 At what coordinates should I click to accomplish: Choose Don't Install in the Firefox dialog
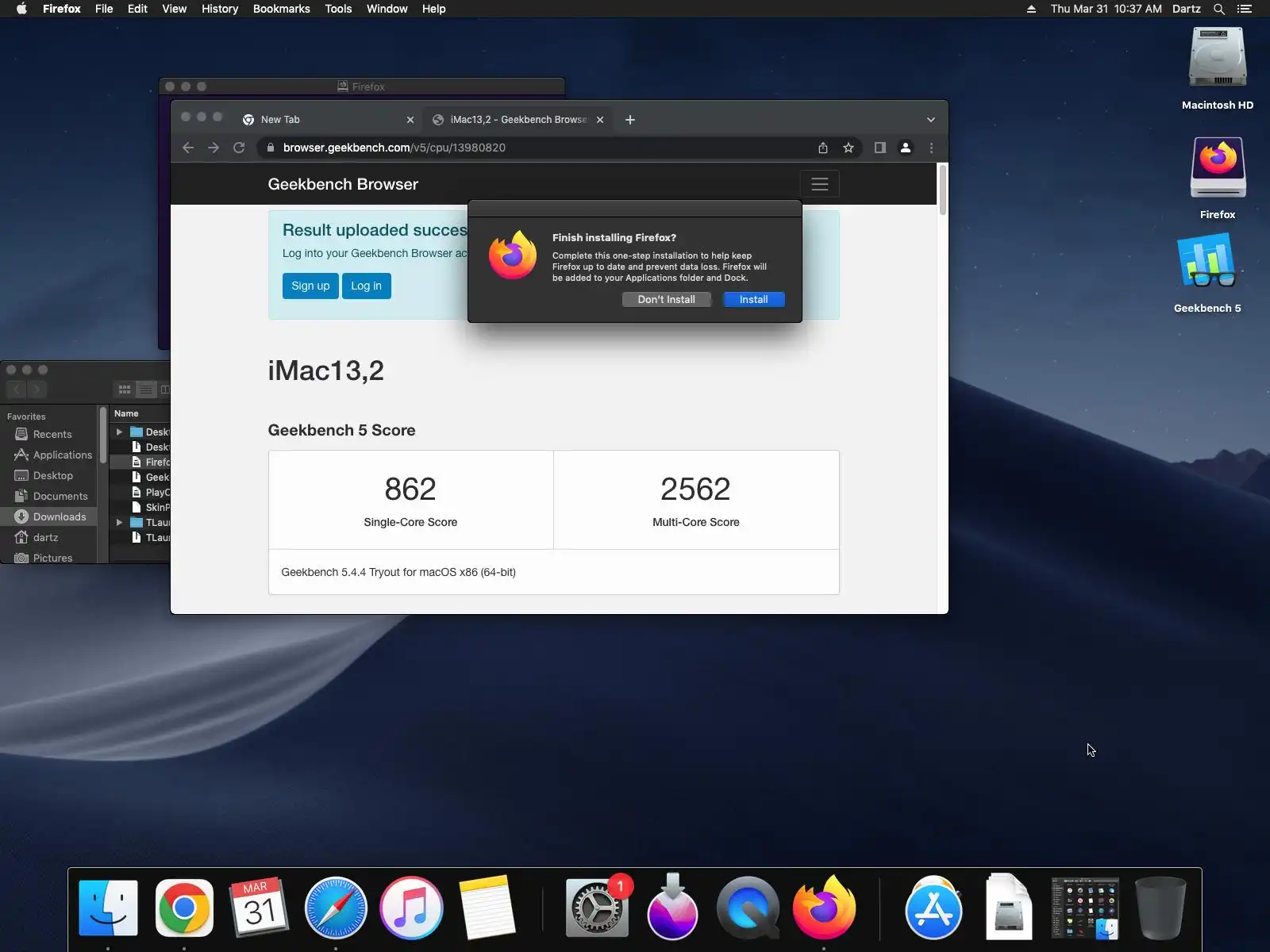click(666, 299)
